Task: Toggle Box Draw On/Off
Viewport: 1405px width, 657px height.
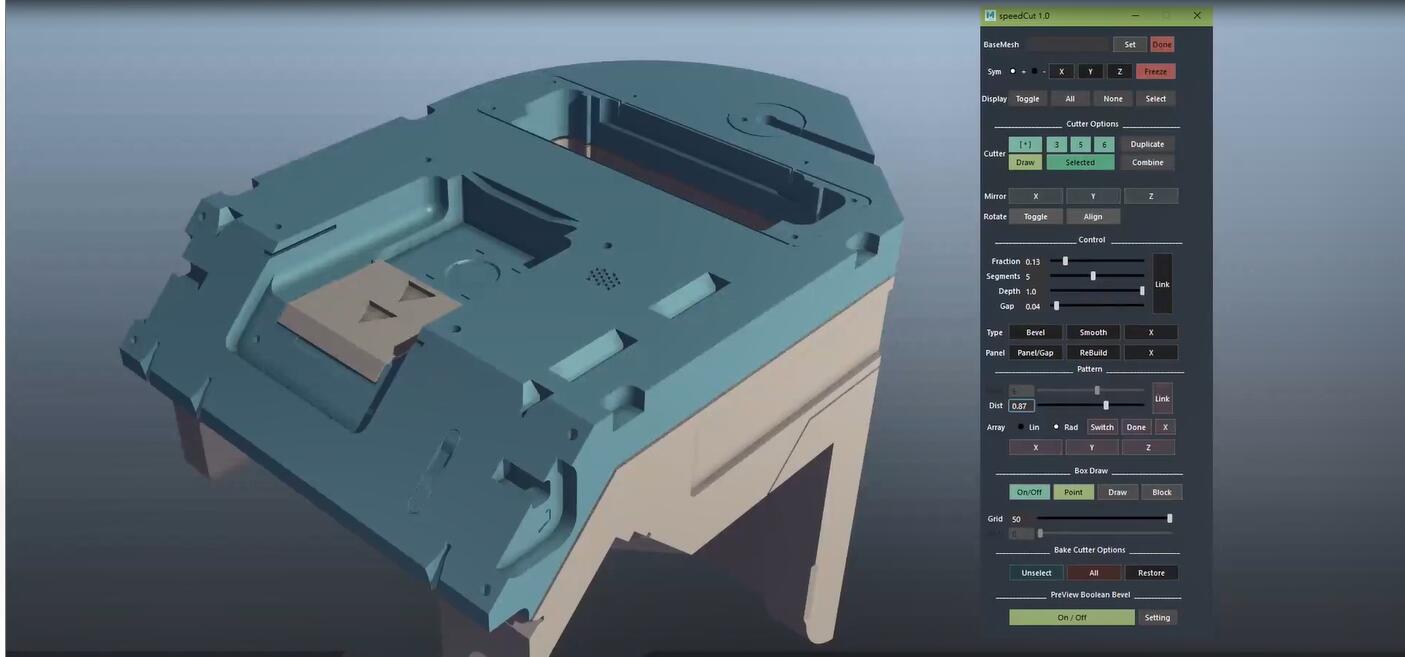Action: point(1029,492)
